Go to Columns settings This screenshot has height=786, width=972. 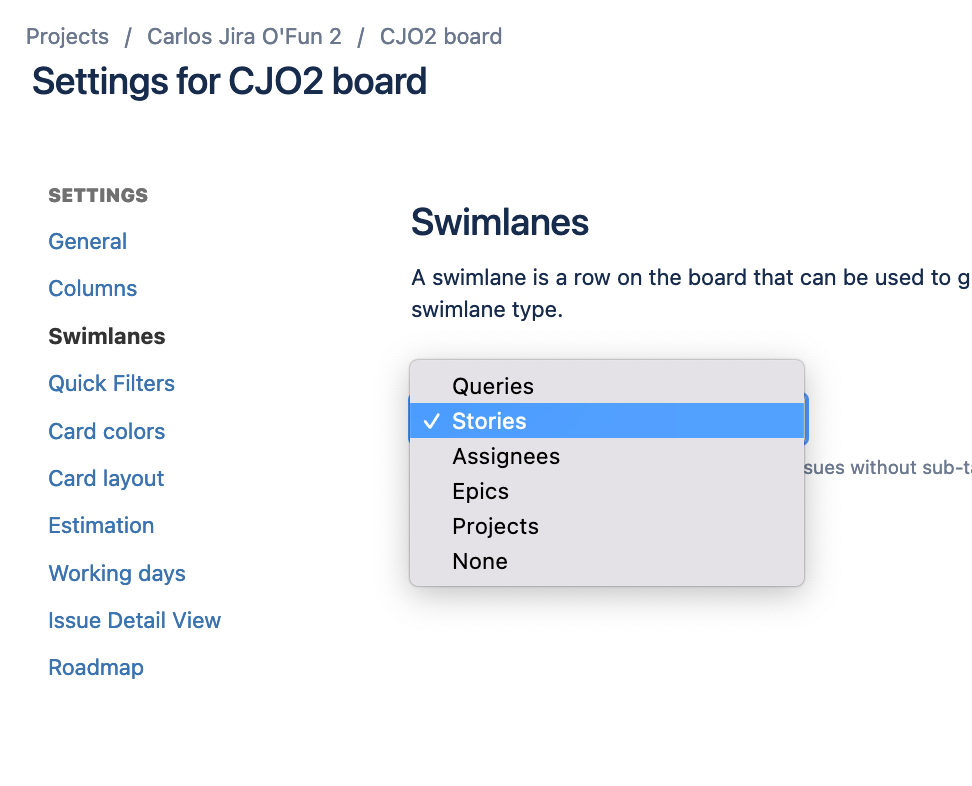pos(93,288)
